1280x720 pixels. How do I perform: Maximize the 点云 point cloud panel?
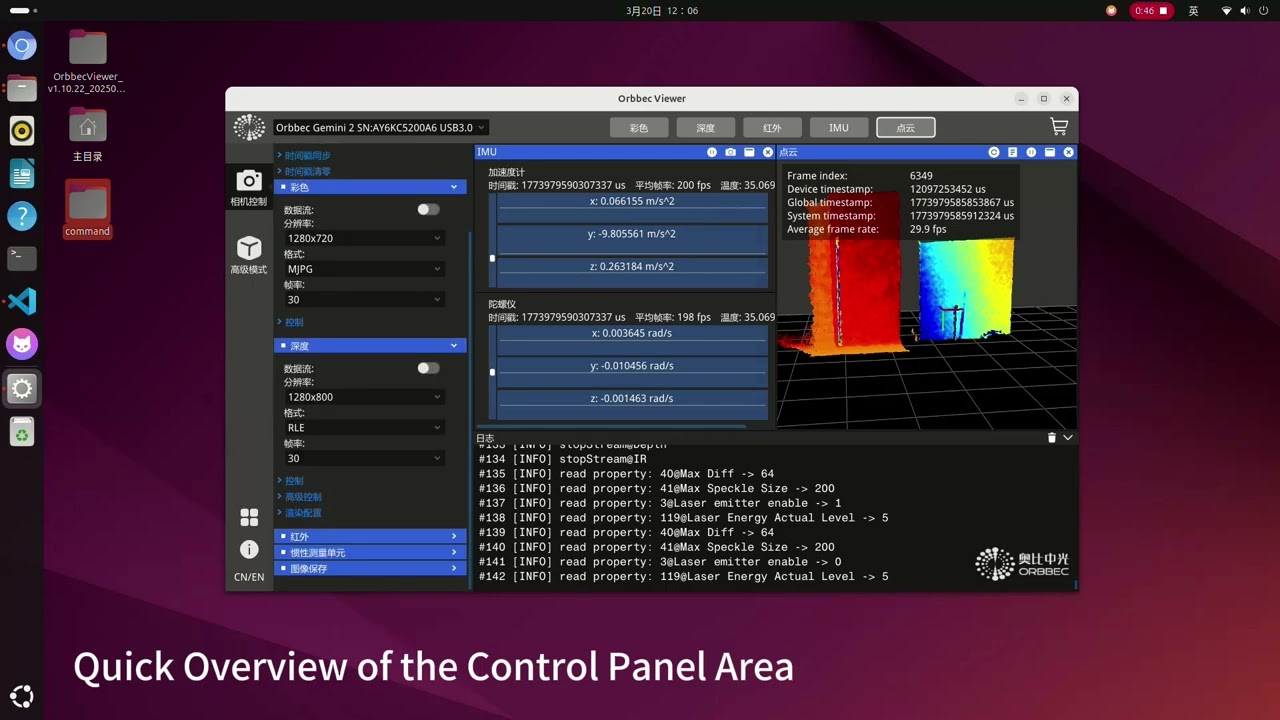pyautogui.click(x=1050, y=152)
